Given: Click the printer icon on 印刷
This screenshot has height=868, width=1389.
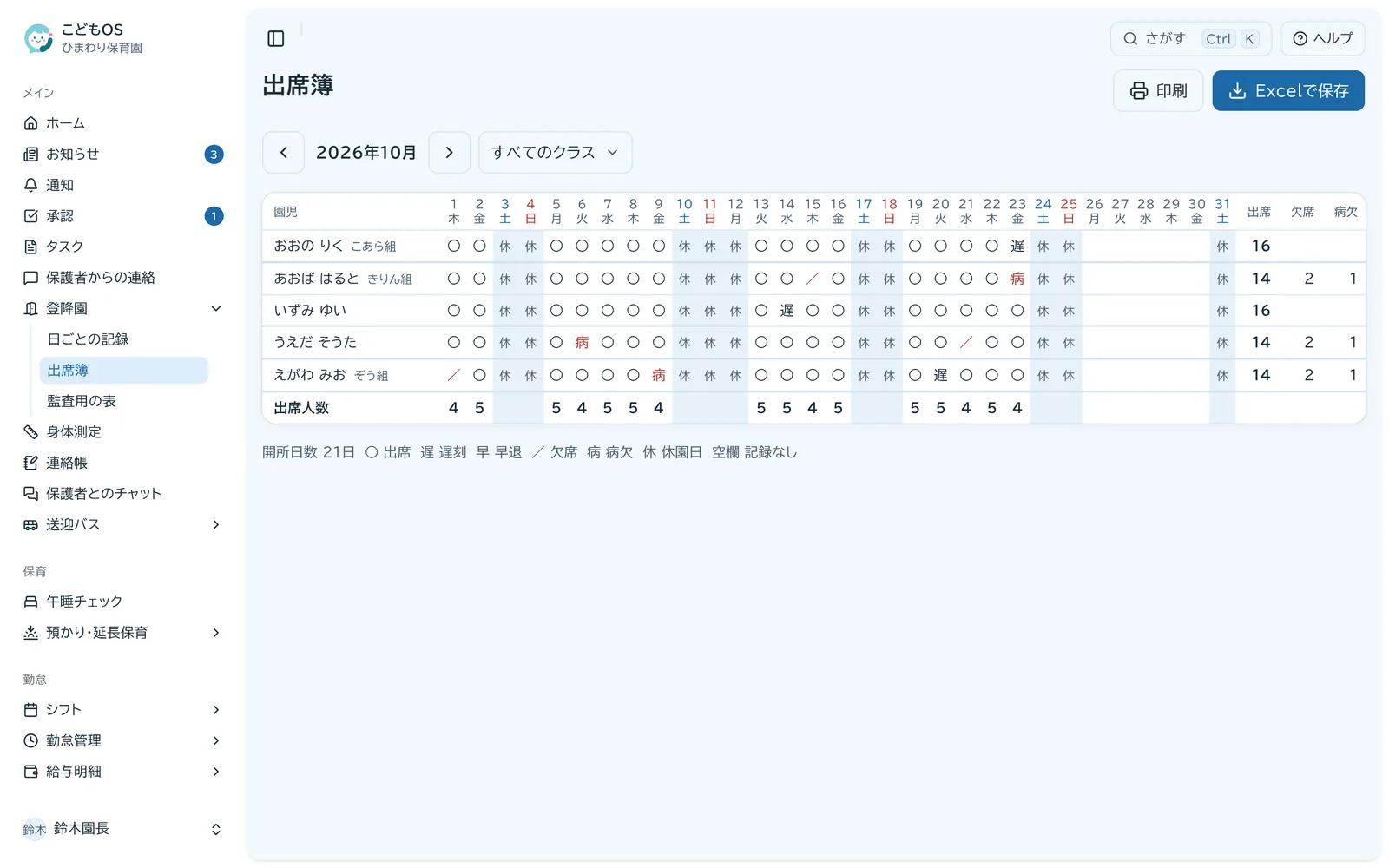Looking at the screenshot, I should [1139, 91].
